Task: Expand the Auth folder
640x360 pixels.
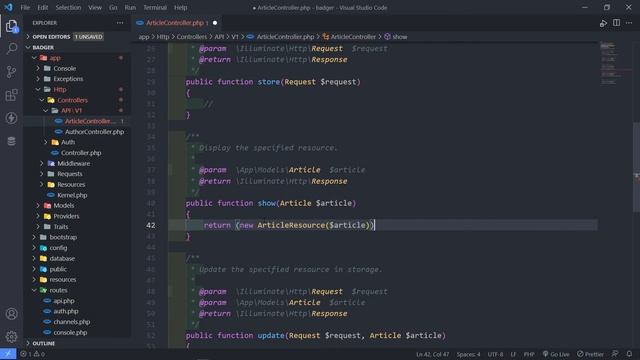Action: coord(78,142)
